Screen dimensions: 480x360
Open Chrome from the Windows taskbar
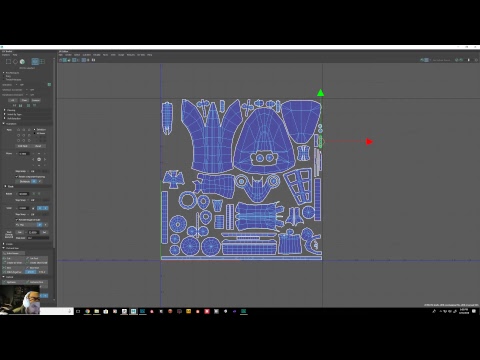(87, 311)
